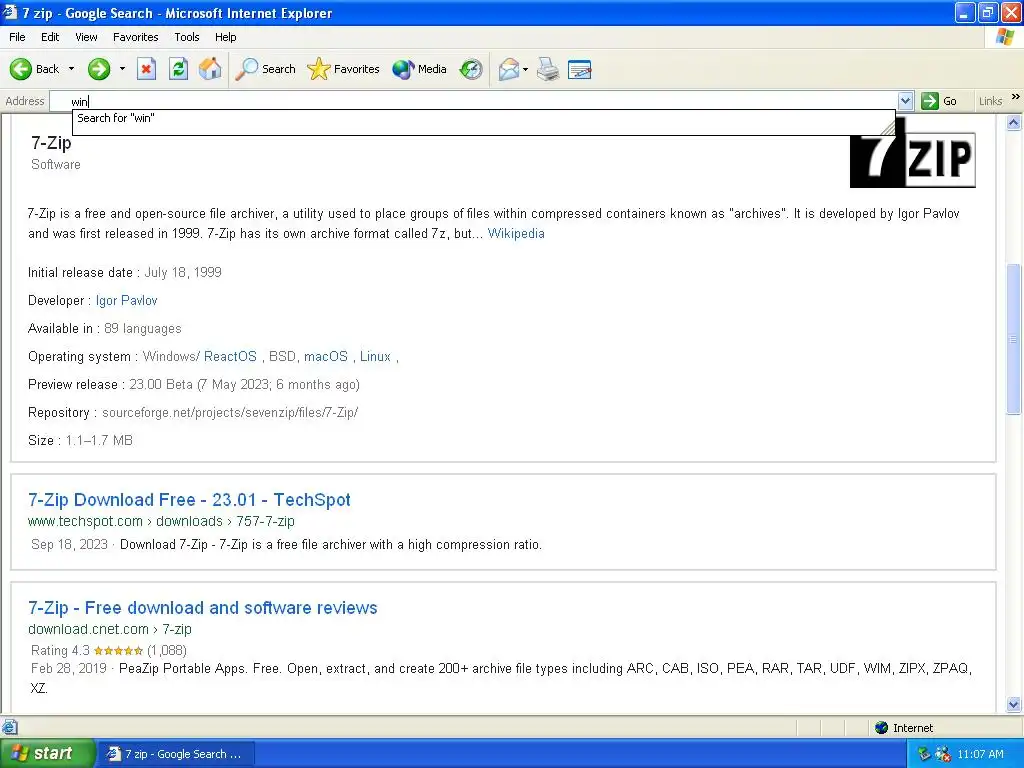Click the 23.00 Beta preview release text

pyautogui.click(x=244, y=385)
